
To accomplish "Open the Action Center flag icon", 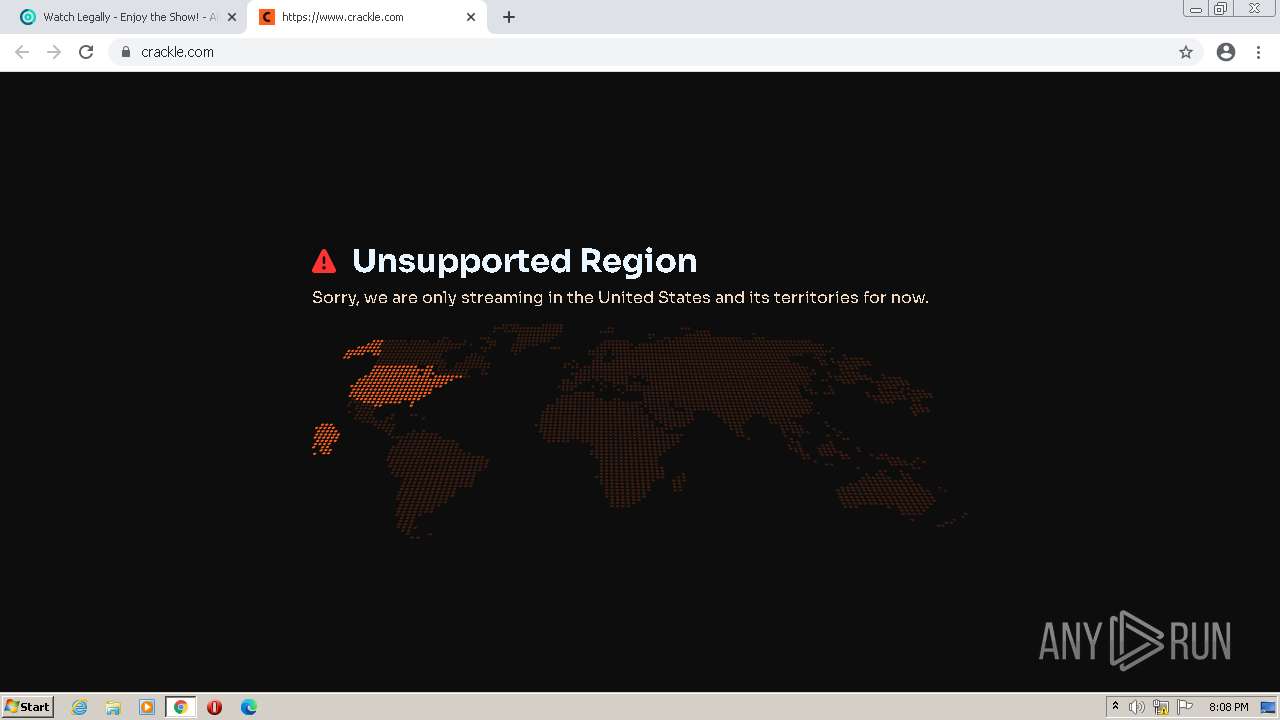I will (1185, 707).
